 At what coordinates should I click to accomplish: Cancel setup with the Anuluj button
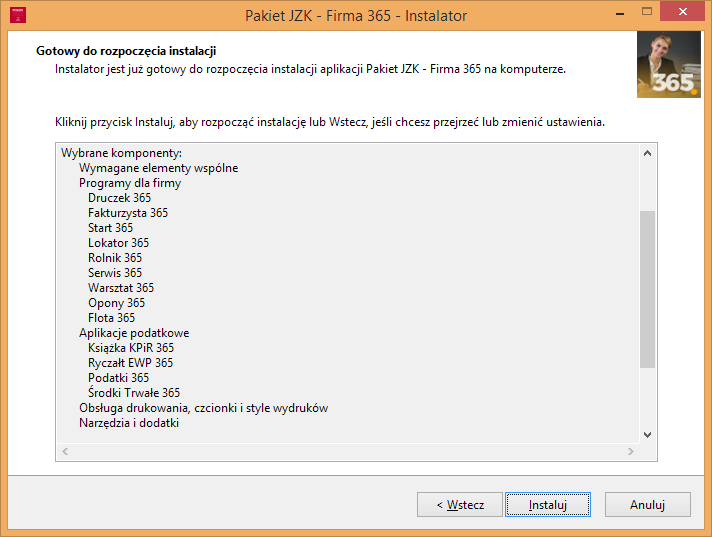[648, 504]
